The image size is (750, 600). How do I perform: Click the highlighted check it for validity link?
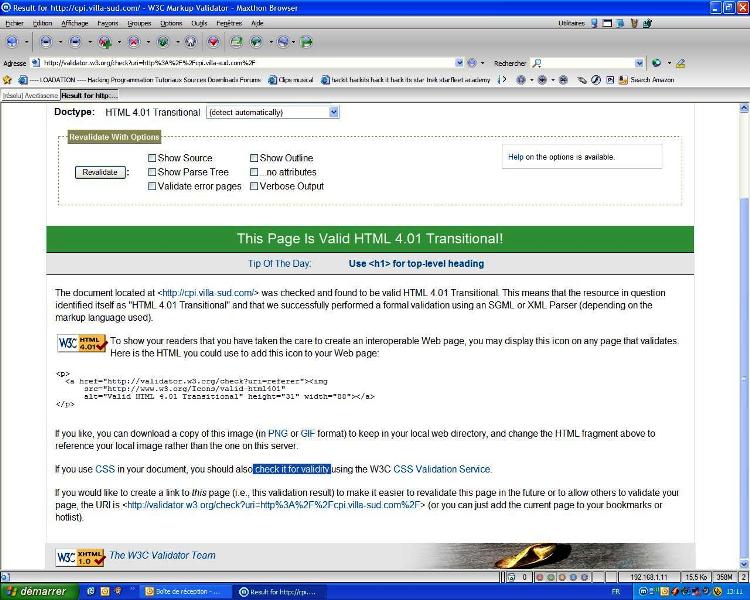click(292, 469)
